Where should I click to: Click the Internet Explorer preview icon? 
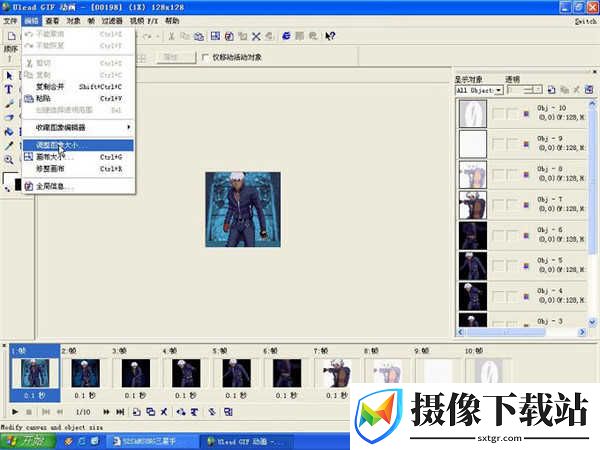pos(286,36)
